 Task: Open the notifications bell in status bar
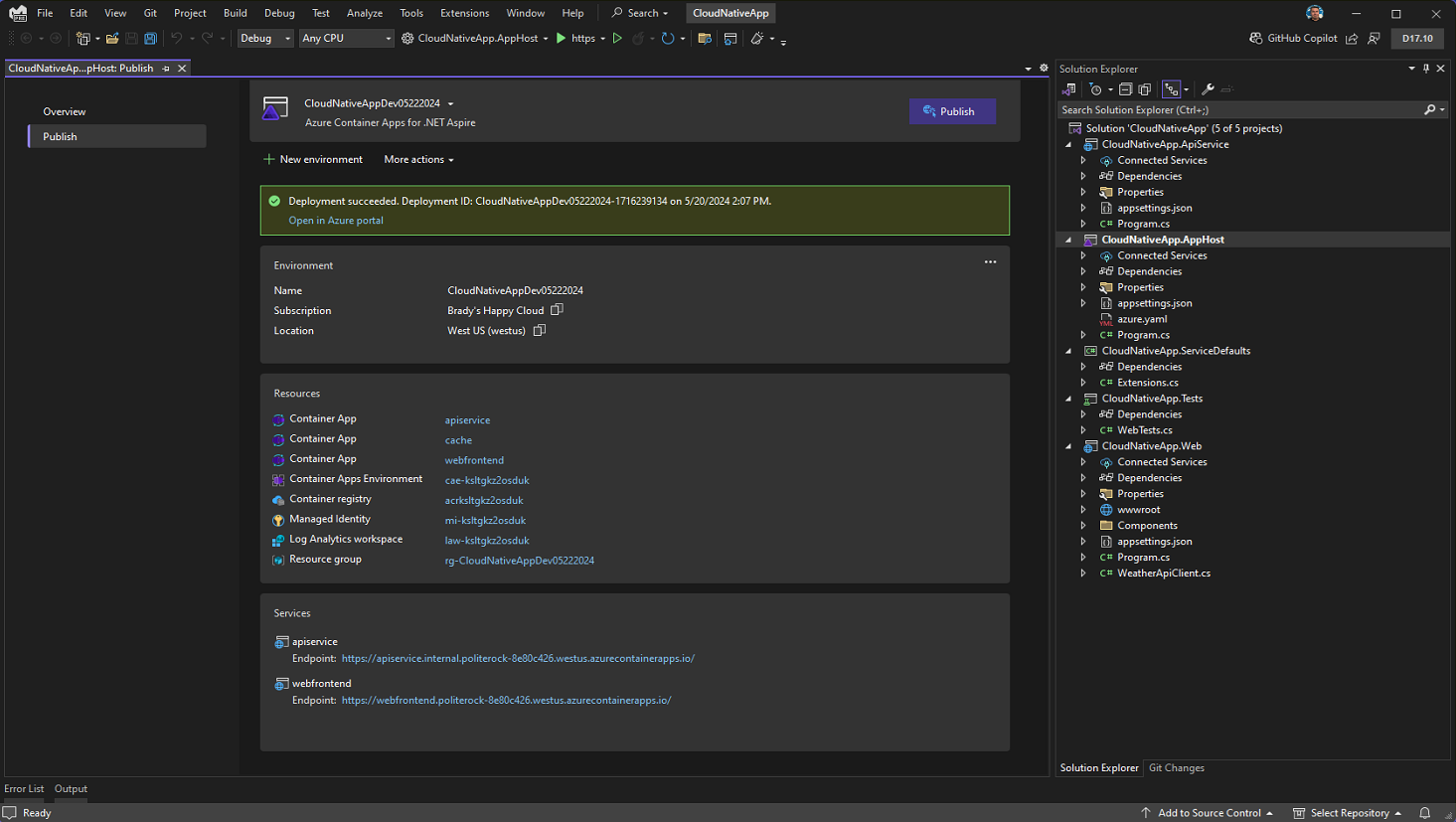point(1424,812)
